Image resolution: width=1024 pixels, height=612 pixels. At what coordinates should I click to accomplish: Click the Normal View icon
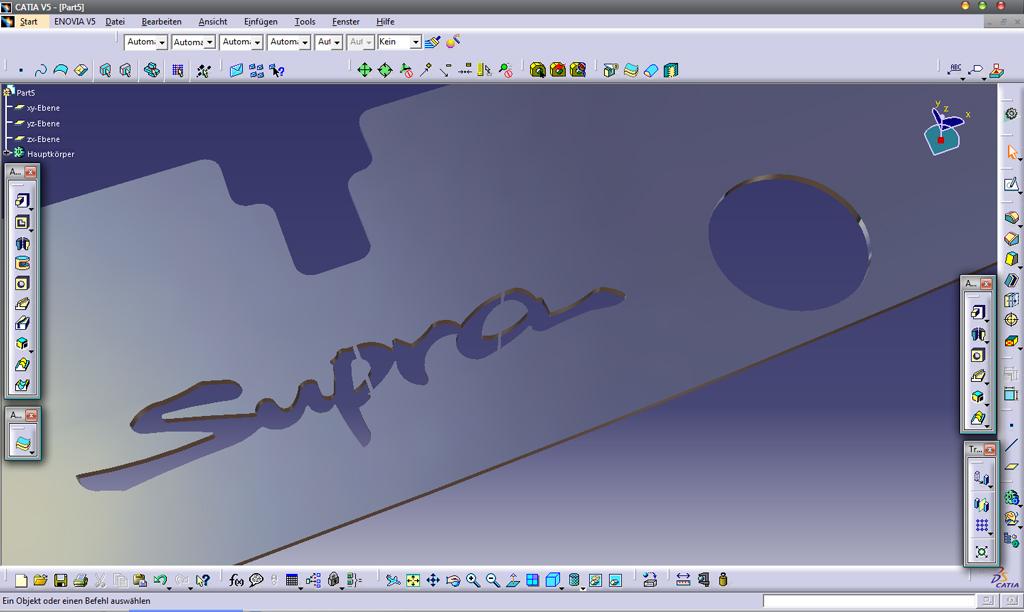pyautogui.click(x=513, y=580)
